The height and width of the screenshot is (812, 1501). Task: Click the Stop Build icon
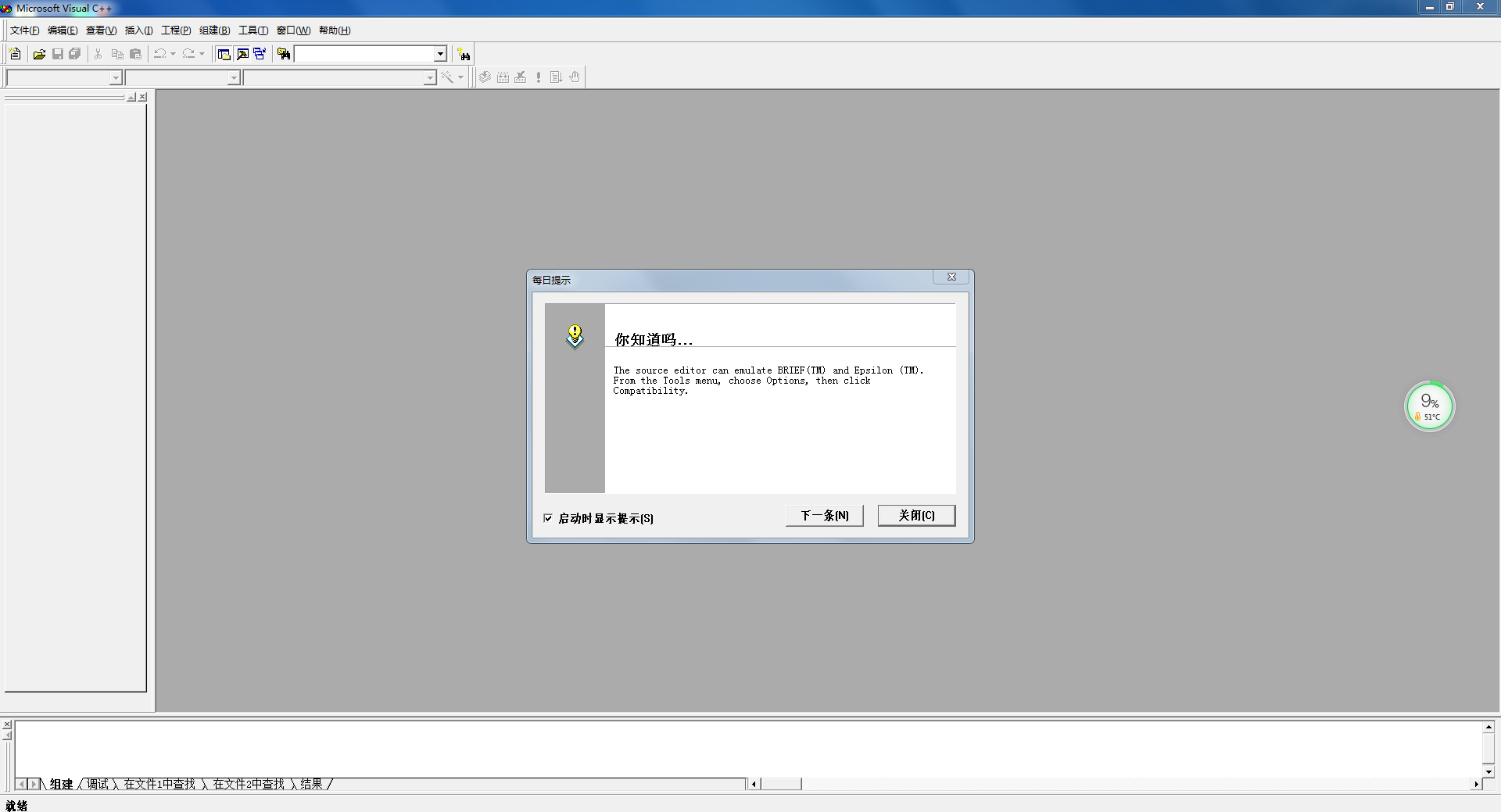click(521, 77)
